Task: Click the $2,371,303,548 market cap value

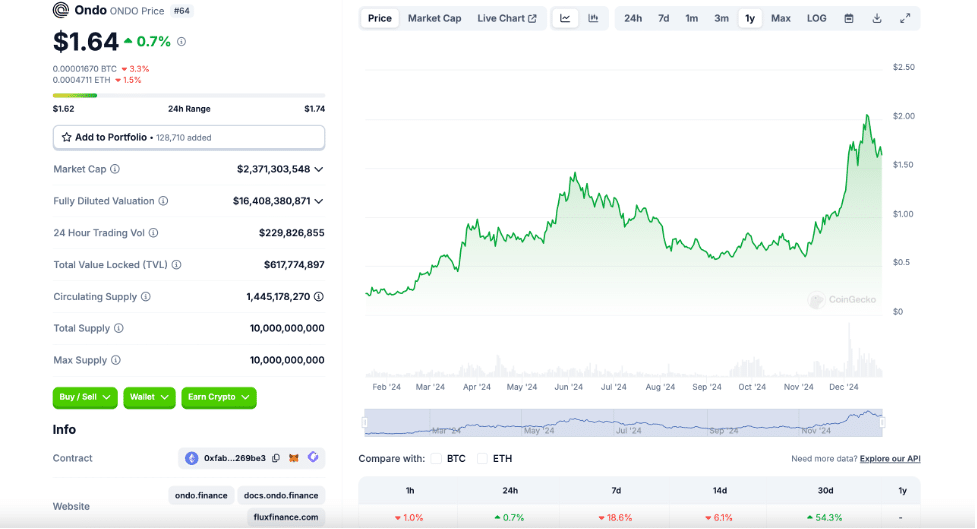Action: (x=274, y=169)
